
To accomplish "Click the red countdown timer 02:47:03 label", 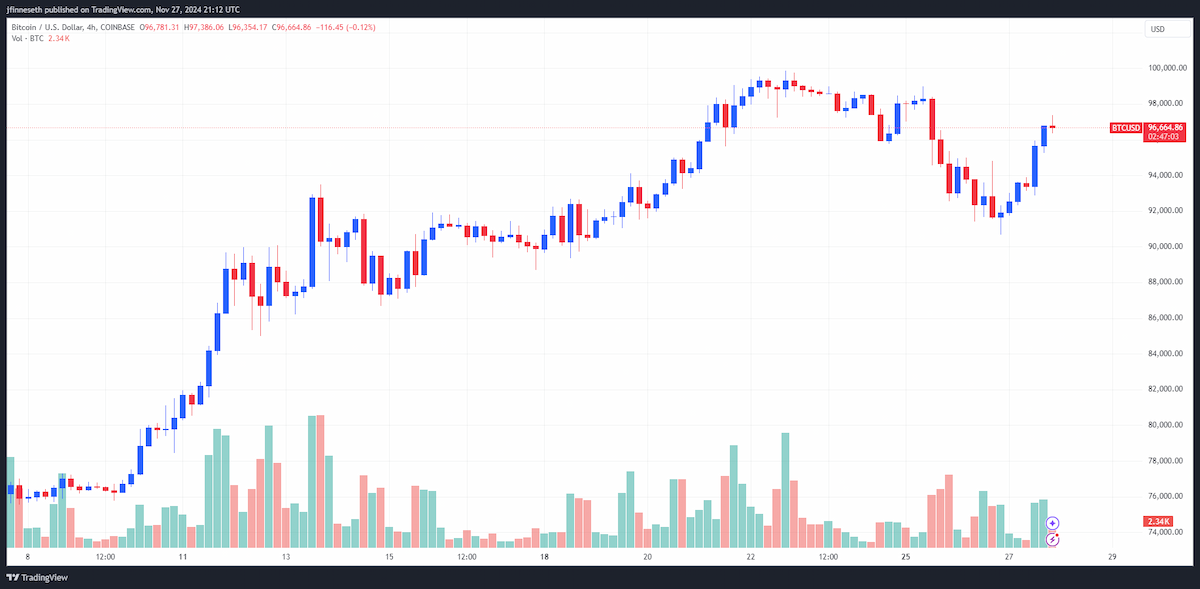I will click(1166, 137).
